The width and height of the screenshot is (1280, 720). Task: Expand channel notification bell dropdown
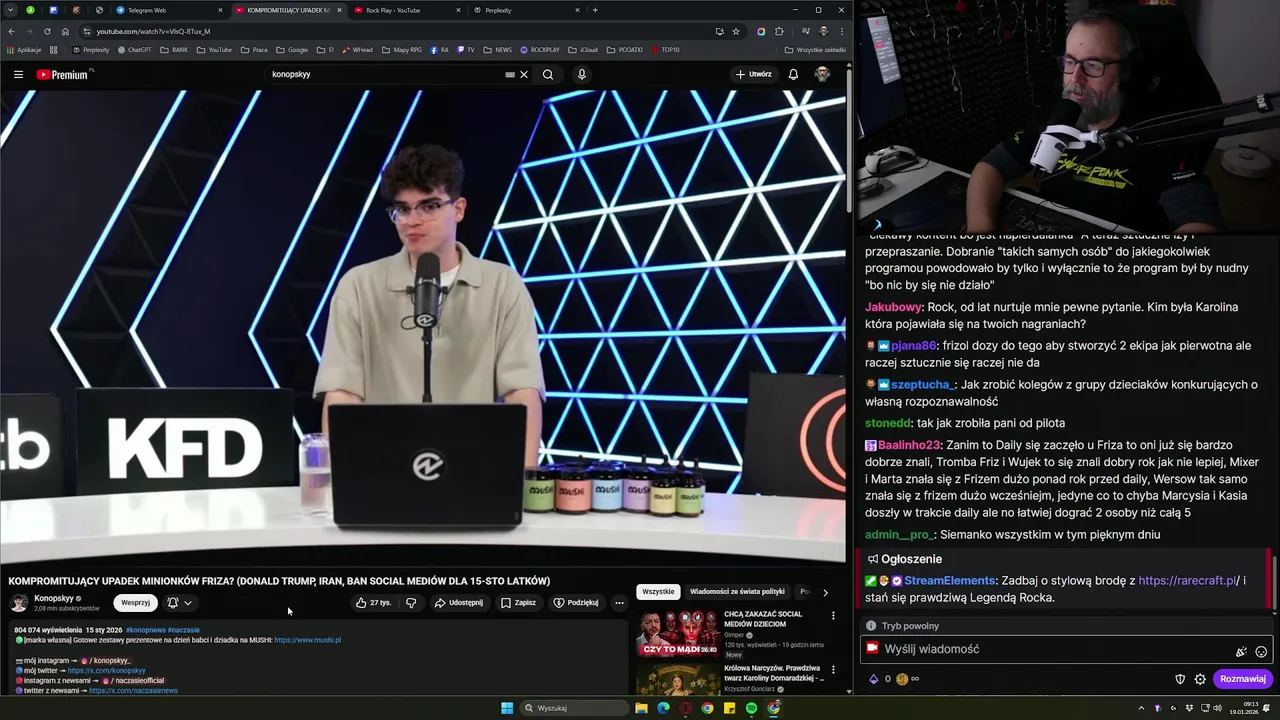click(x=180, y=603)
